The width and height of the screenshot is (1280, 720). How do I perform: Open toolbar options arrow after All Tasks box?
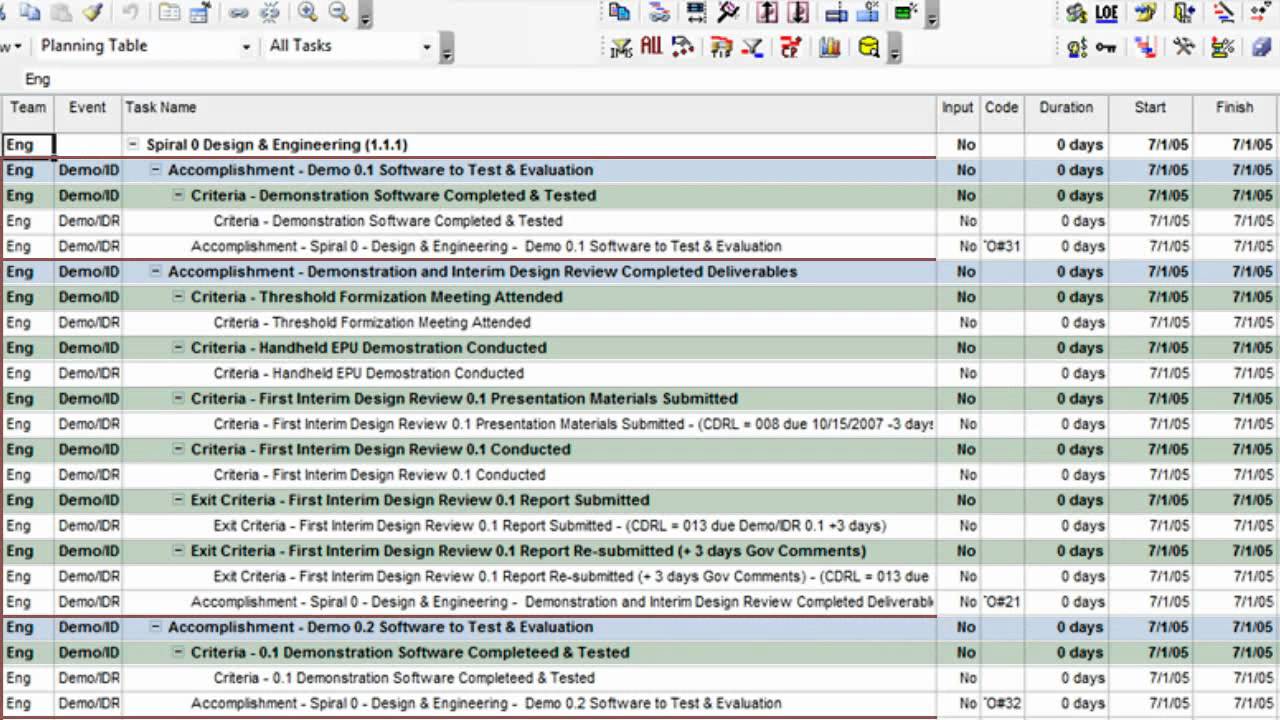point(447,49)
